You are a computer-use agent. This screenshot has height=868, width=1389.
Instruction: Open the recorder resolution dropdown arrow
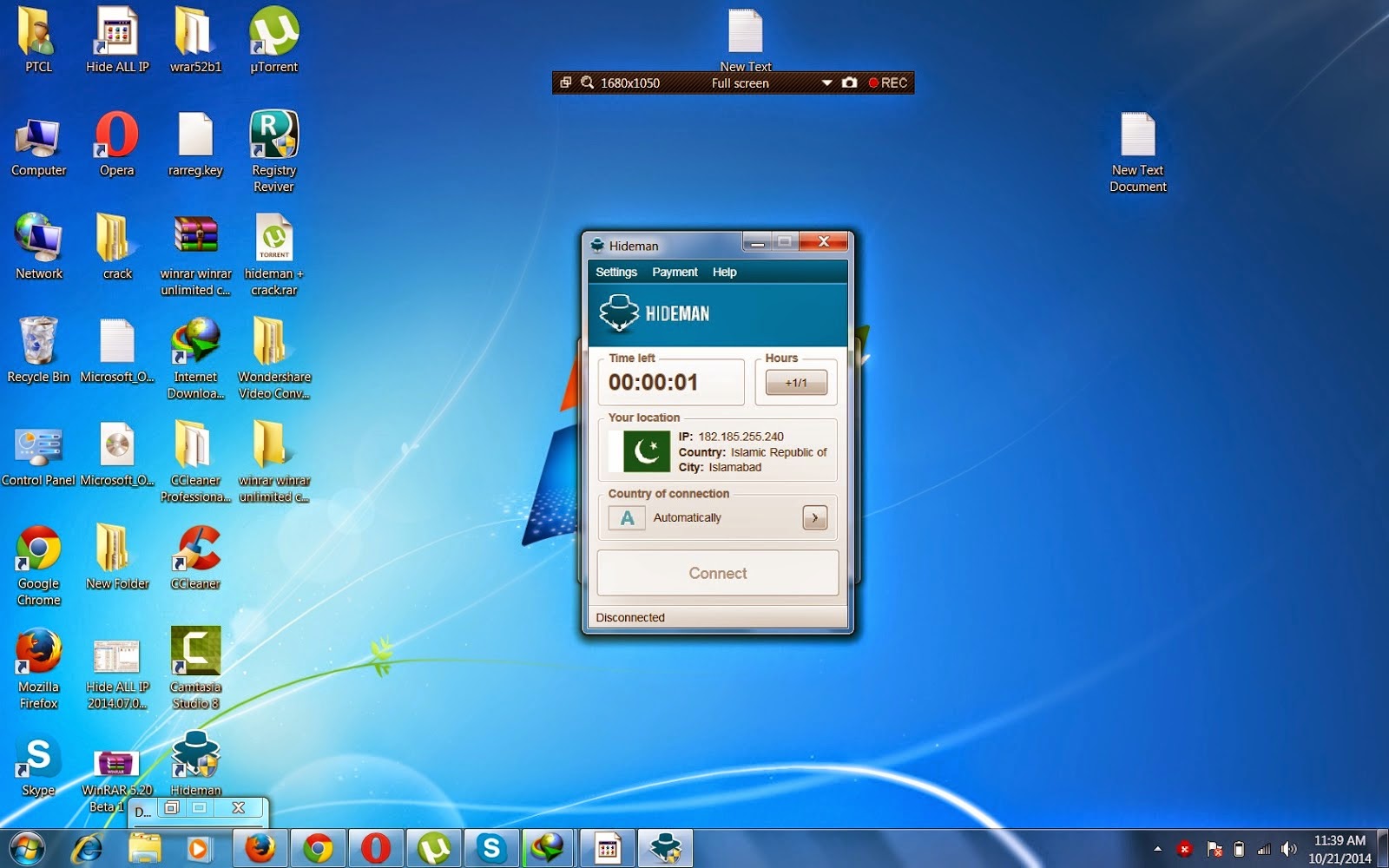pyautogui.click(x=826, y=83)
